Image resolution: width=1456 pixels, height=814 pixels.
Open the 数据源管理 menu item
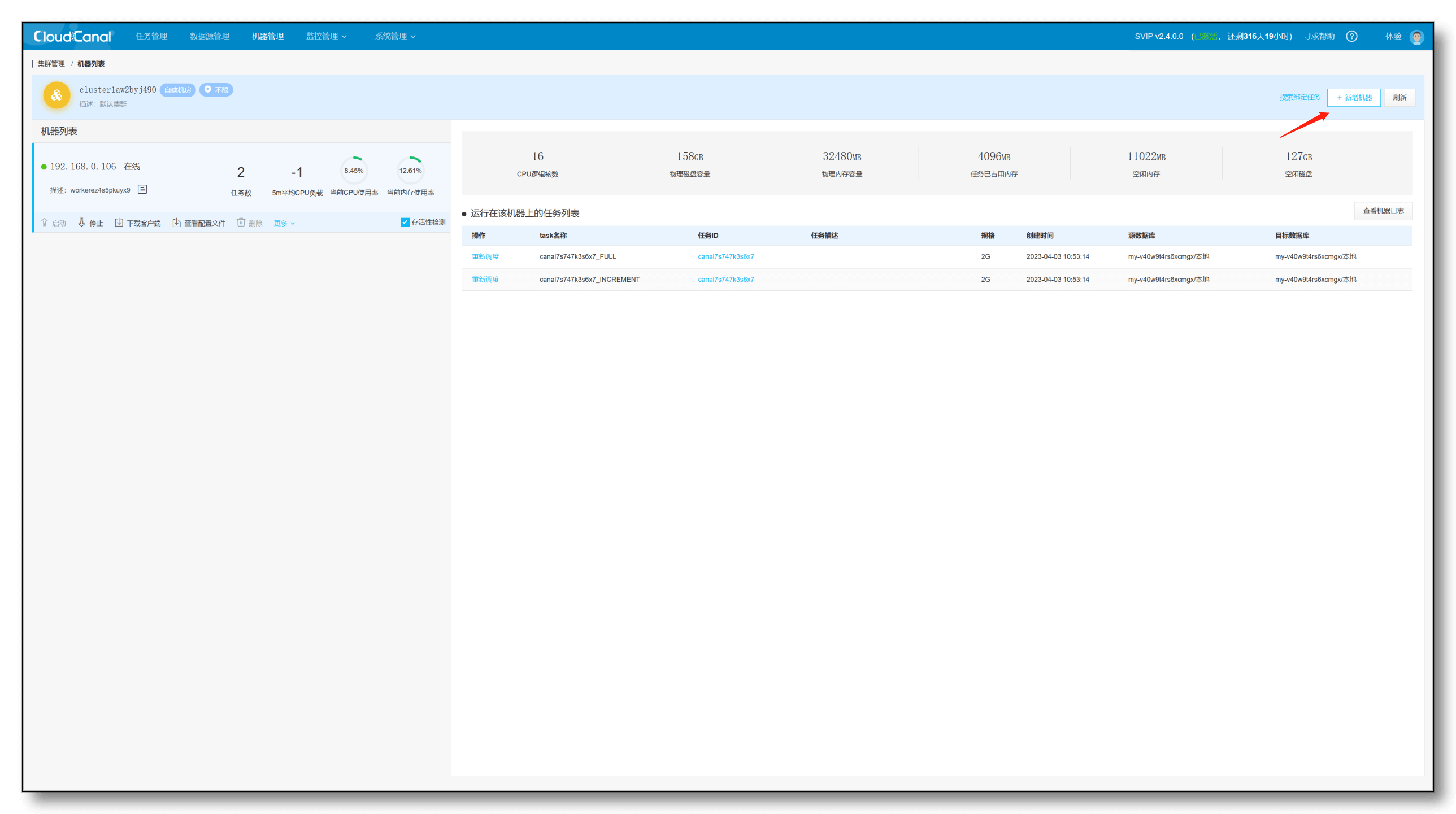coord(209,36)
